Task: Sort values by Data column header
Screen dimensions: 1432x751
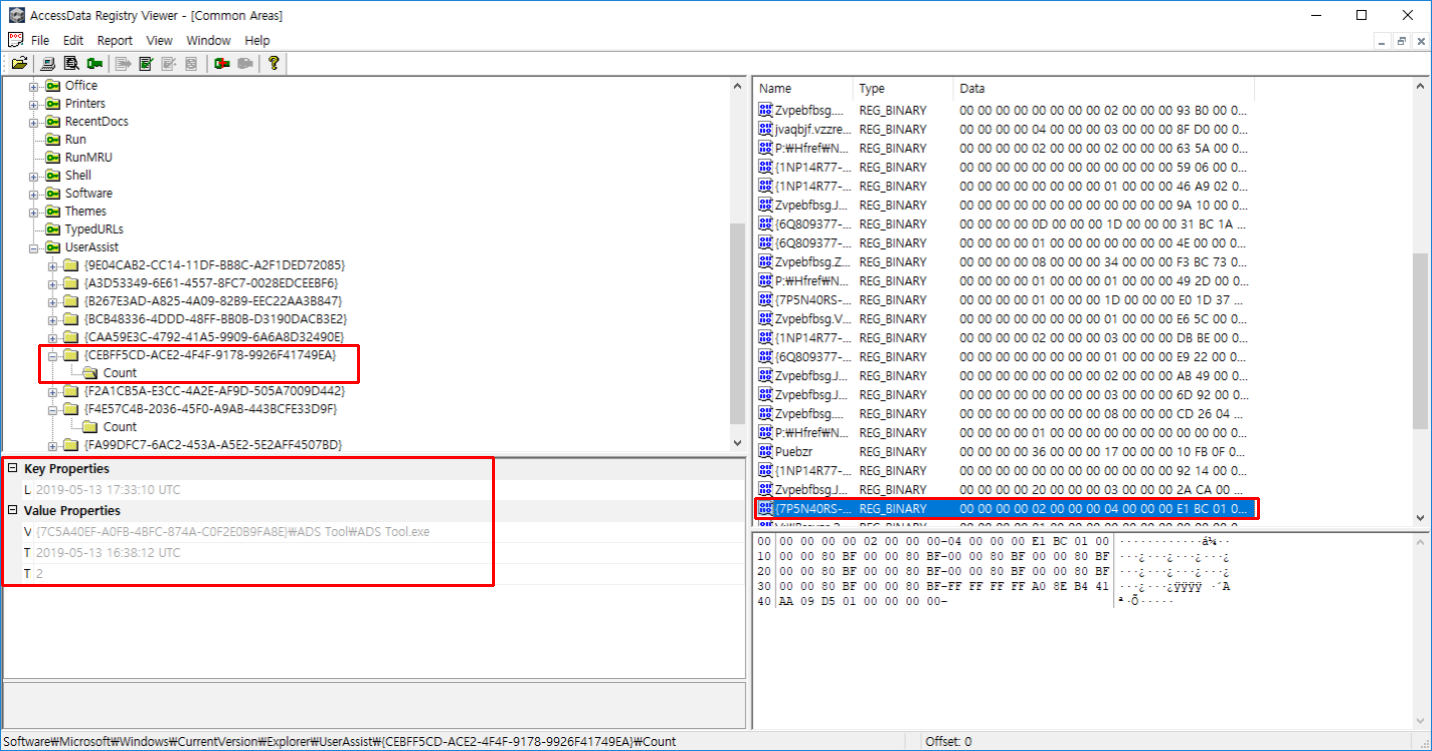Action: point(1103,89)
